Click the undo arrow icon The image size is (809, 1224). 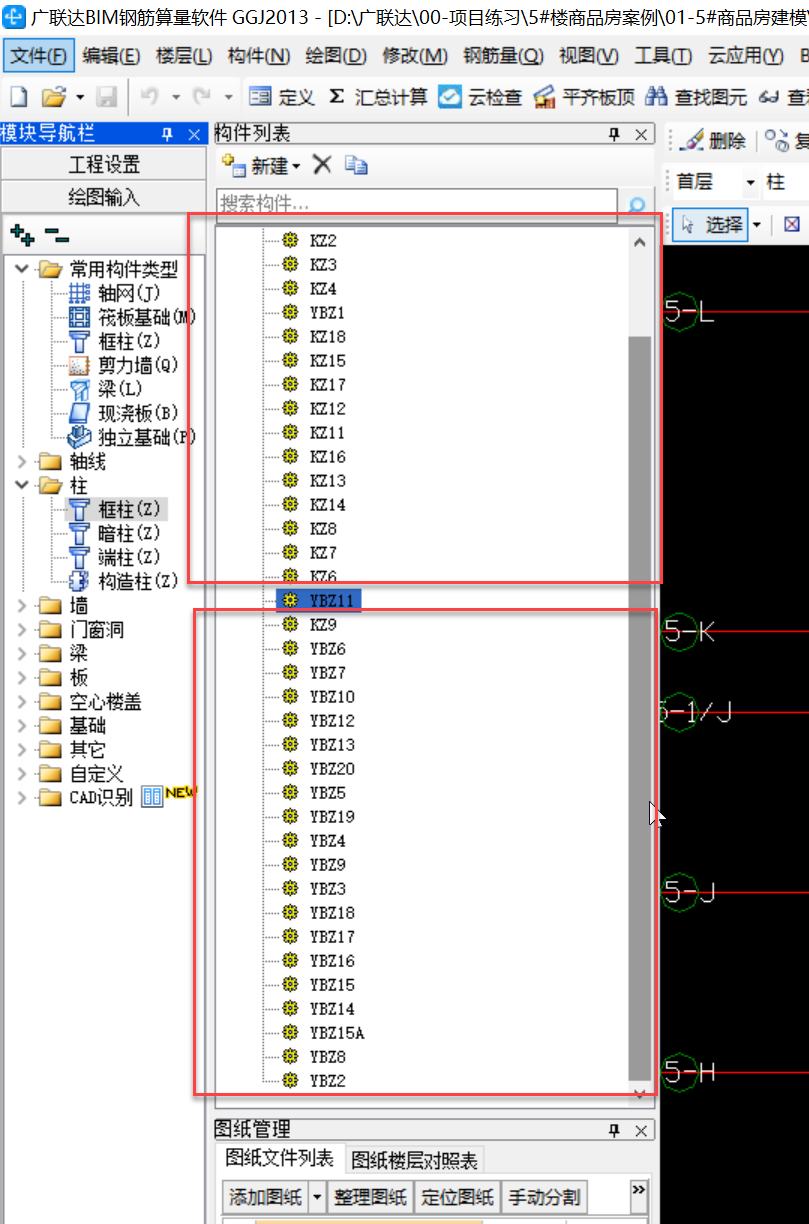coord(150,97)
